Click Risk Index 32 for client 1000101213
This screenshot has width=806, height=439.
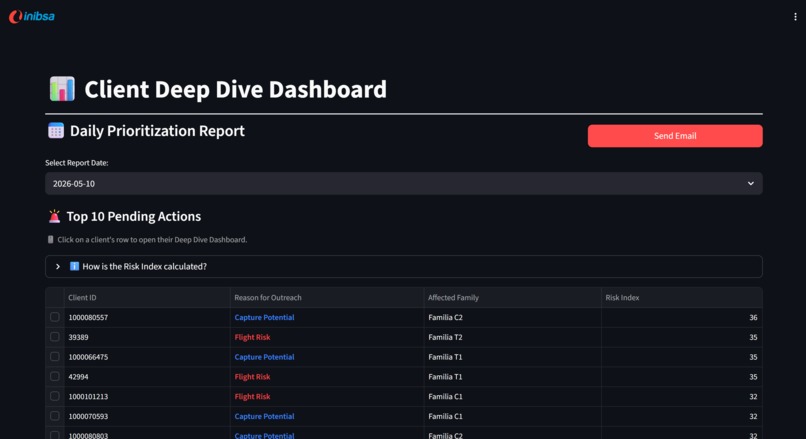point(753,397)
